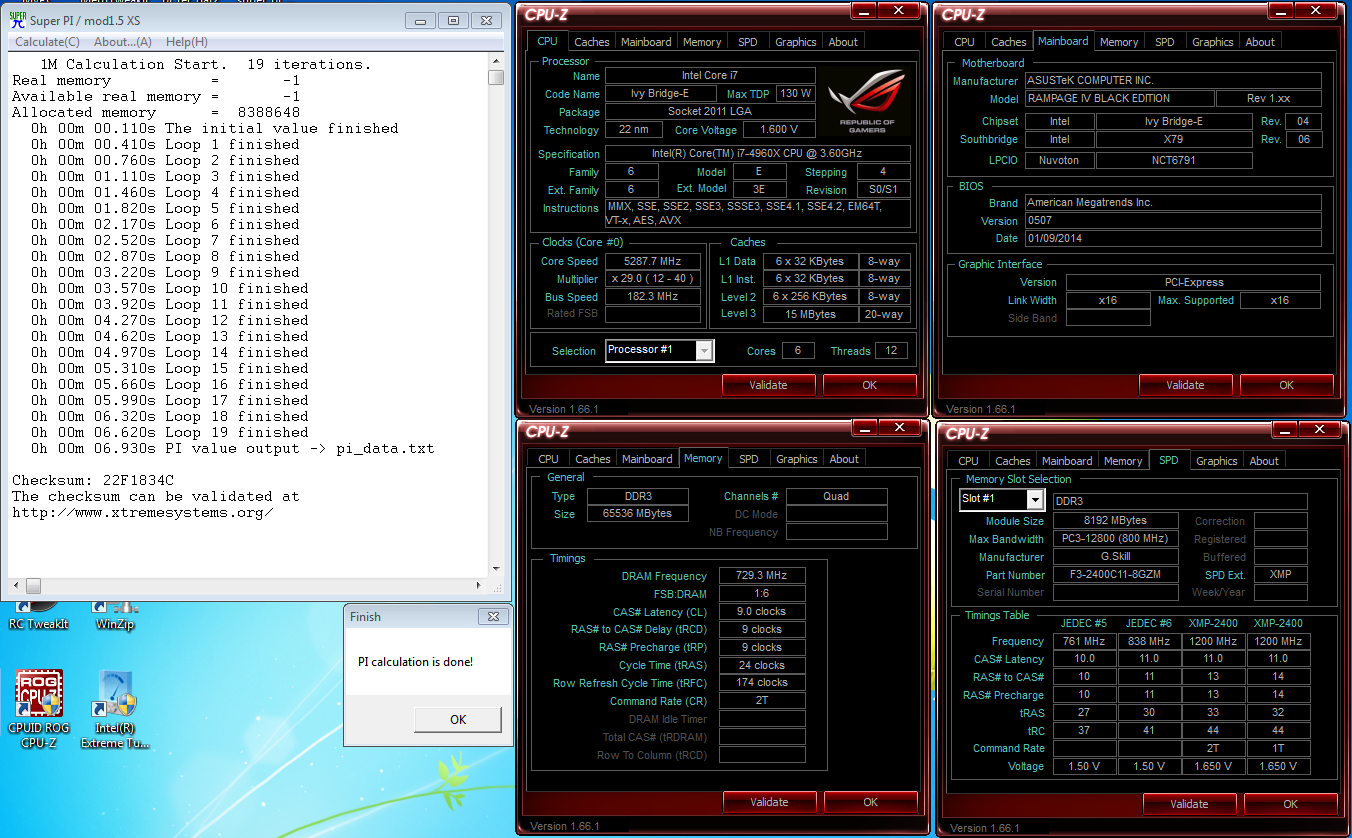The height and width of the screenshot is (838, 1352).
Task: Click Validate in the Memory window
Action: pos(769,802)
